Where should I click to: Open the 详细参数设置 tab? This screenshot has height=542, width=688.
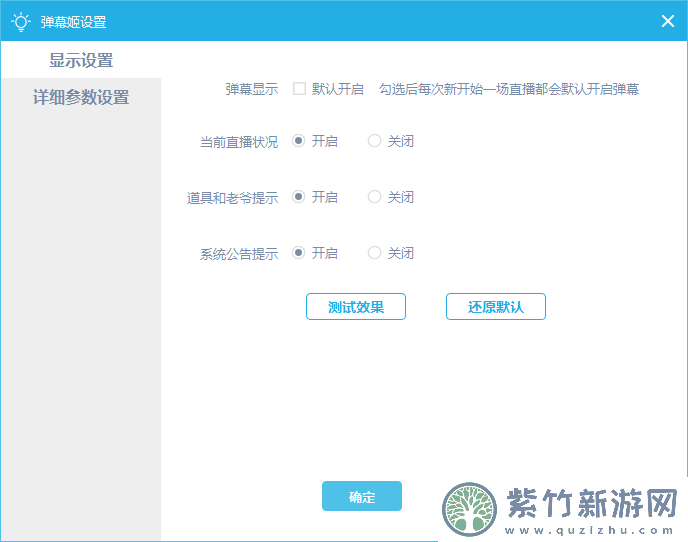81,97
